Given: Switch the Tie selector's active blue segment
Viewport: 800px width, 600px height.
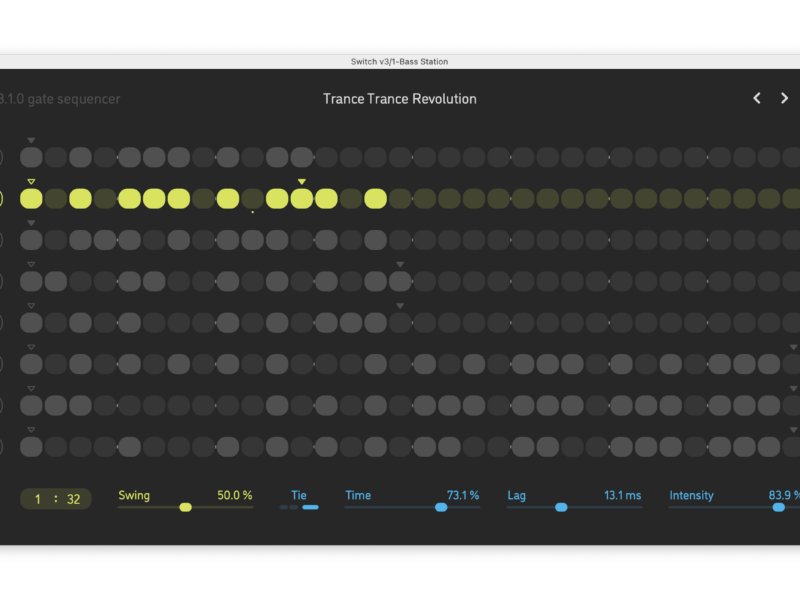Looking at the screenshot, I should coord(310,507).
